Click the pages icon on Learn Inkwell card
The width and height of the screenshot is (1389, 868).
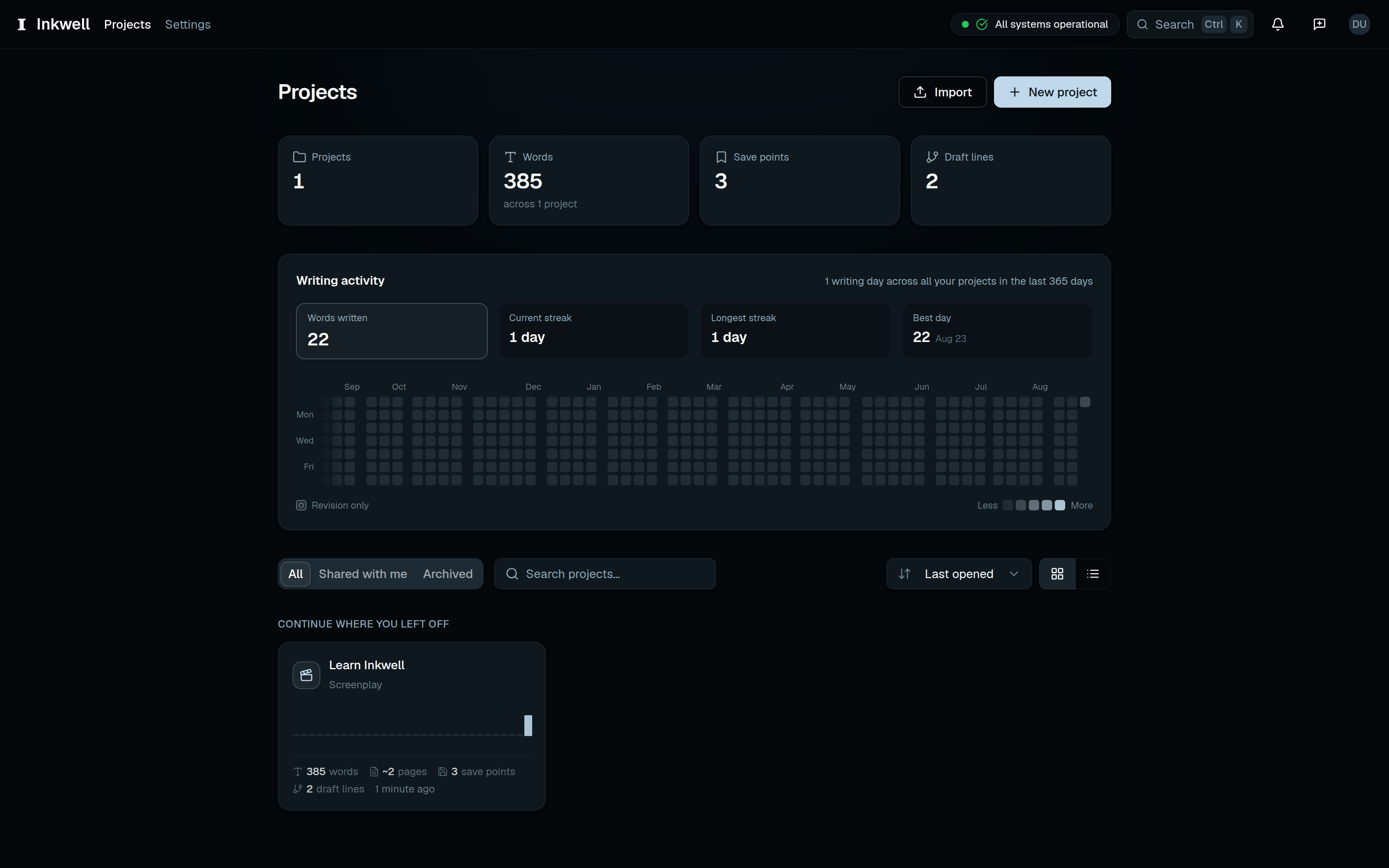click(x=374, y=772)
